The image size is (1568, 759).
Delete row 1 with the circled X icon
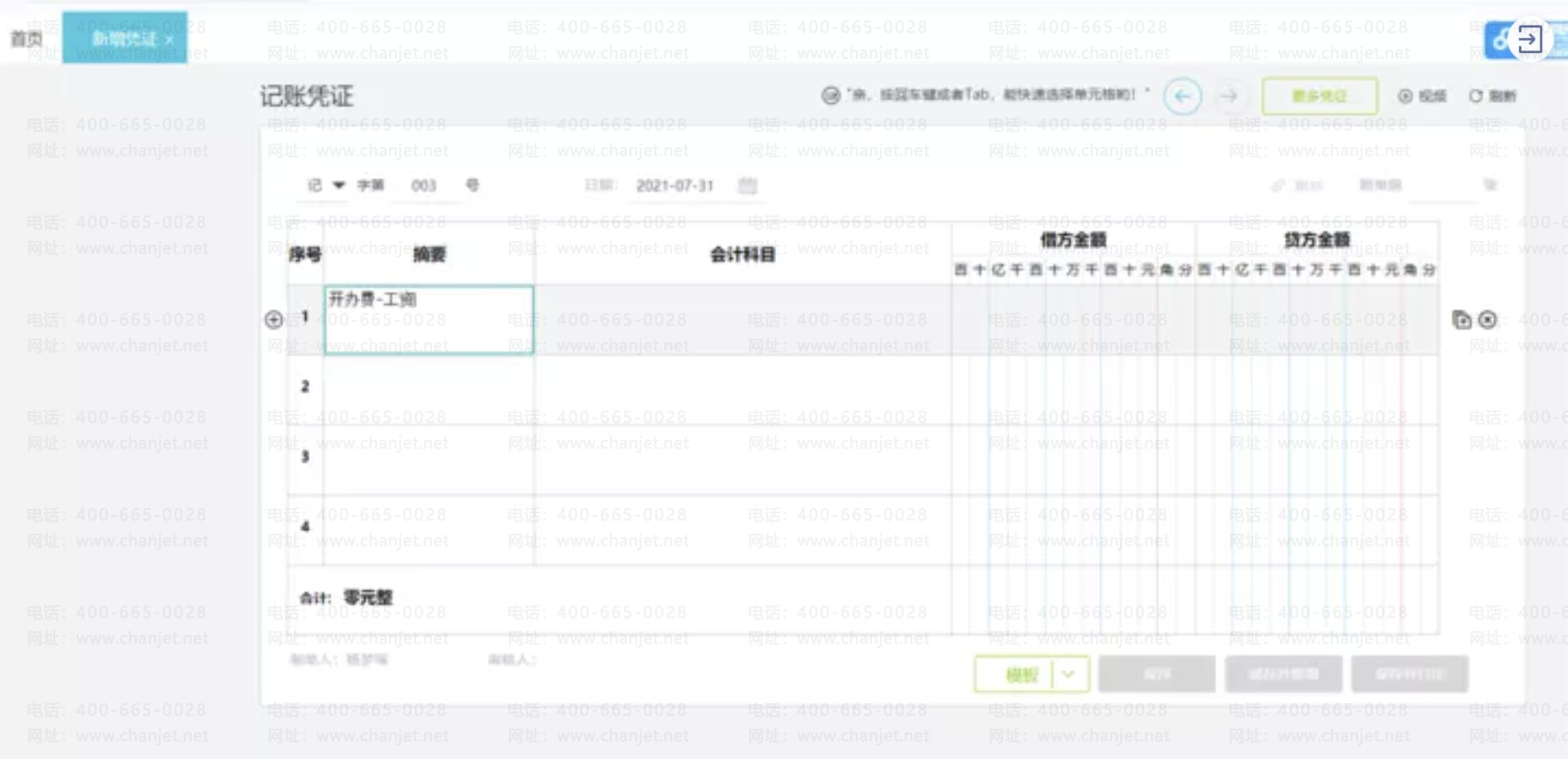click(1488, 319)
